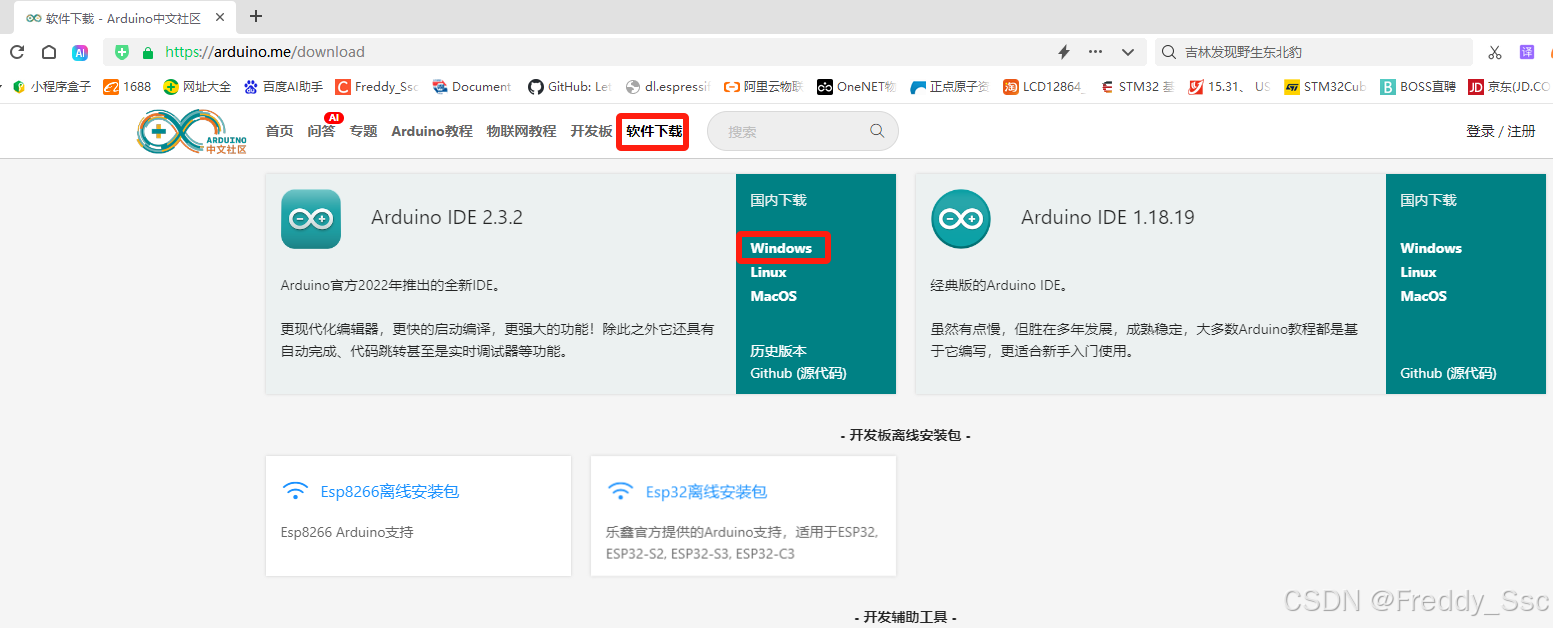Screen dimensions: 1553x628
Task: Download Windows version of Arduino IDE 2.3.2
Action: tap(782, 248)
